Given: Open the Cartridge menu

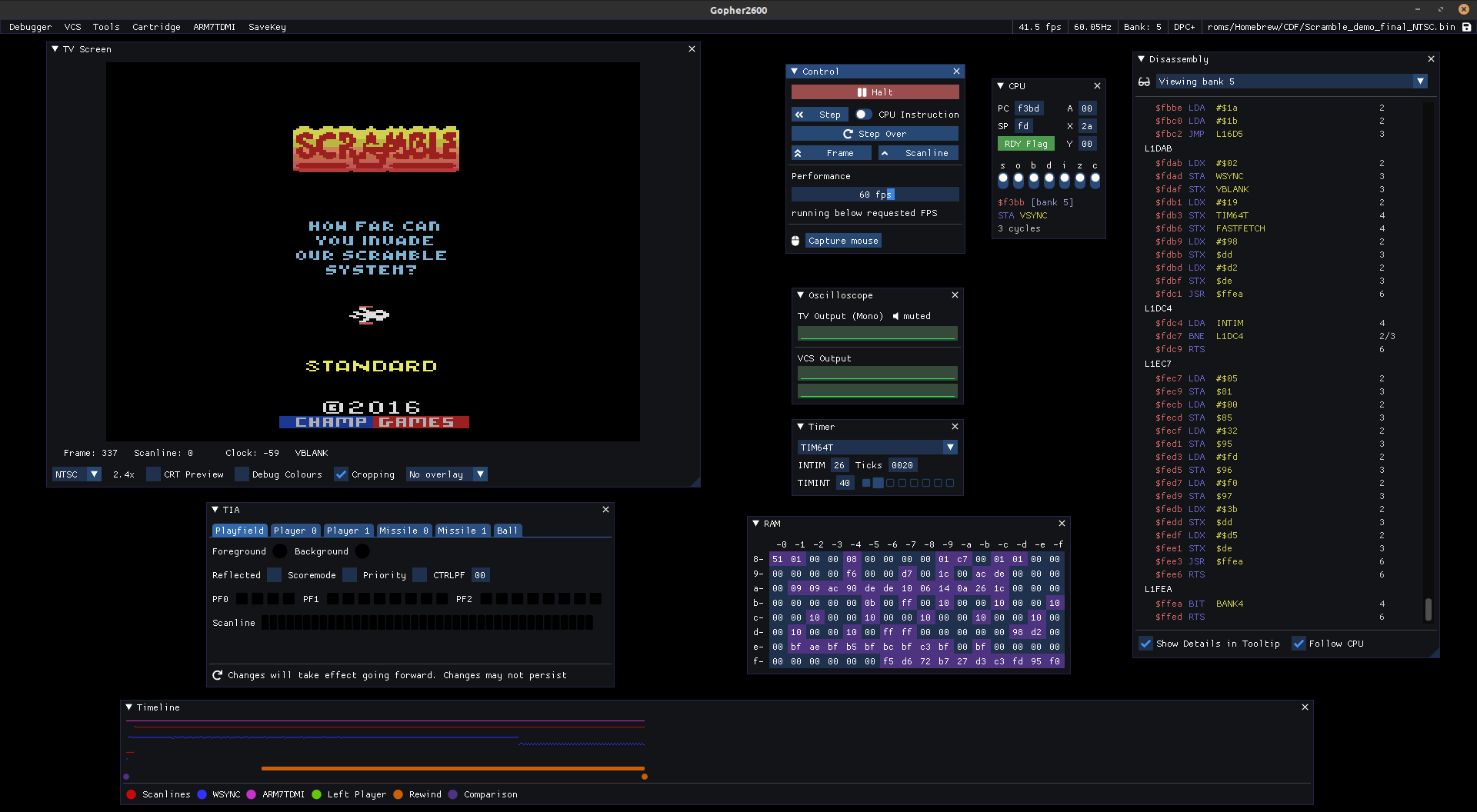Looking at the screenshot, I should click(156, 27).
